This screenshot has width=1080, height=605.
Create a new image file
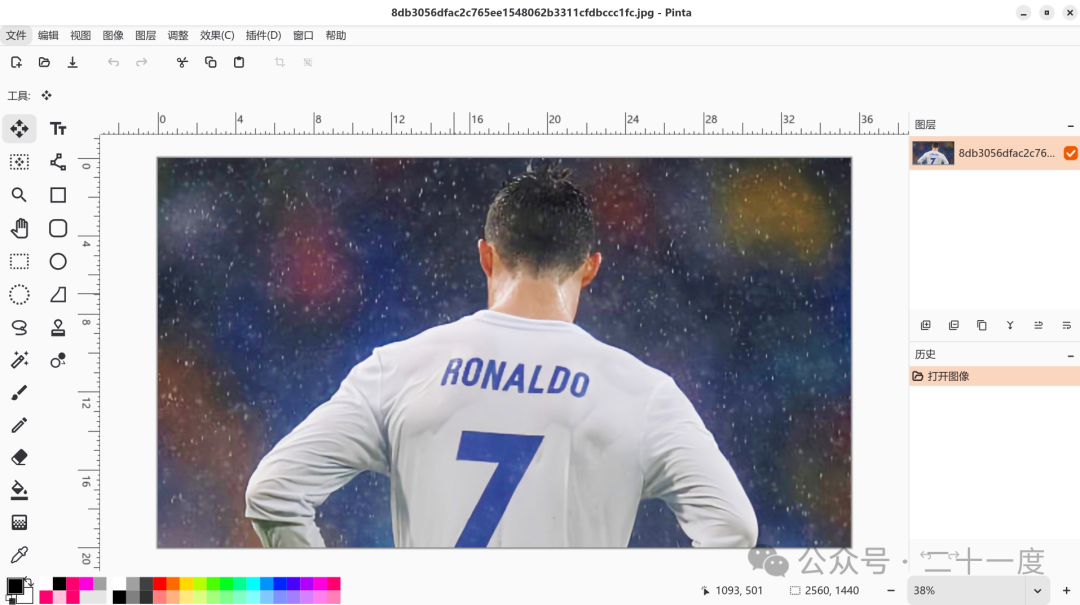point(17,62)
